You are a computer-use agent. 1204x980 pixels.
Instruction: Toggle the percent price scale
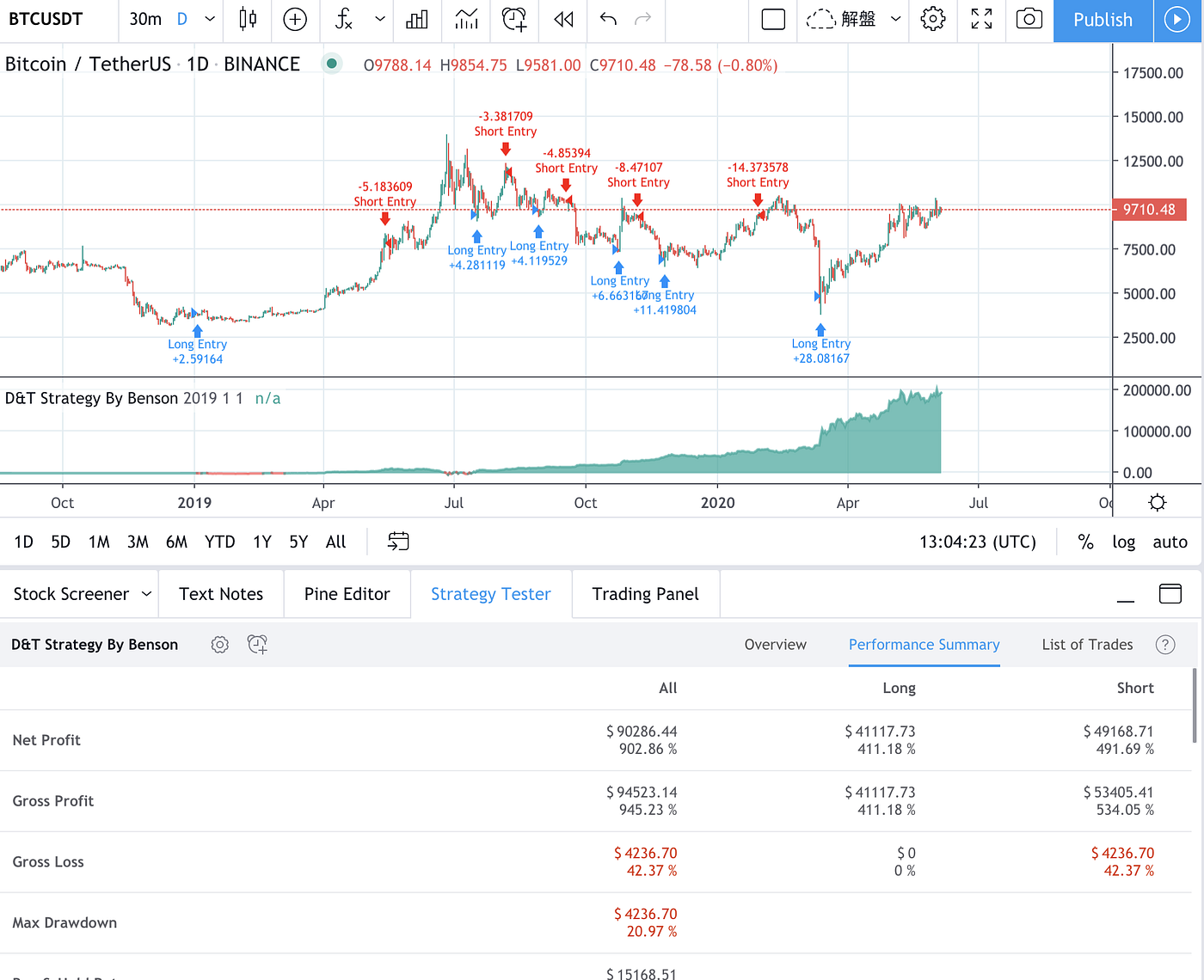1086,542
